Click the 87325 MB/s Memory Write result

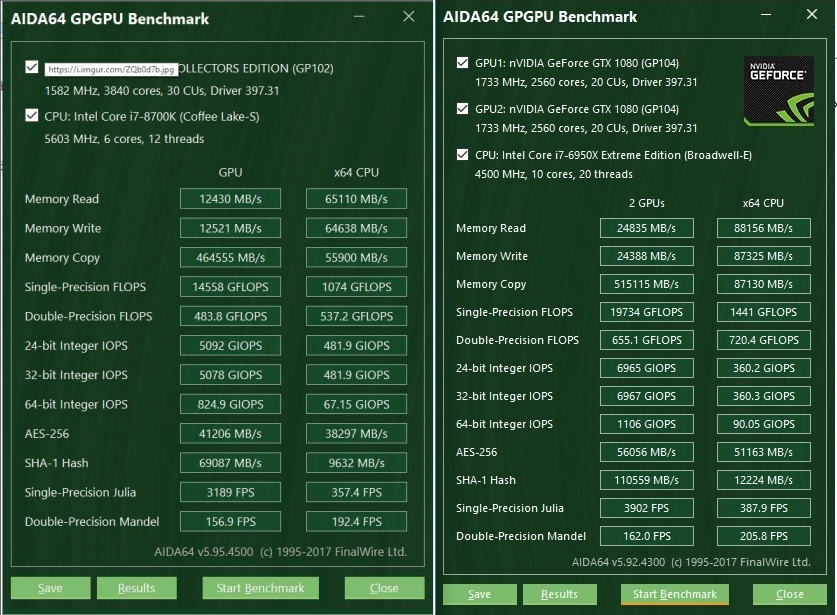(763, 256)
